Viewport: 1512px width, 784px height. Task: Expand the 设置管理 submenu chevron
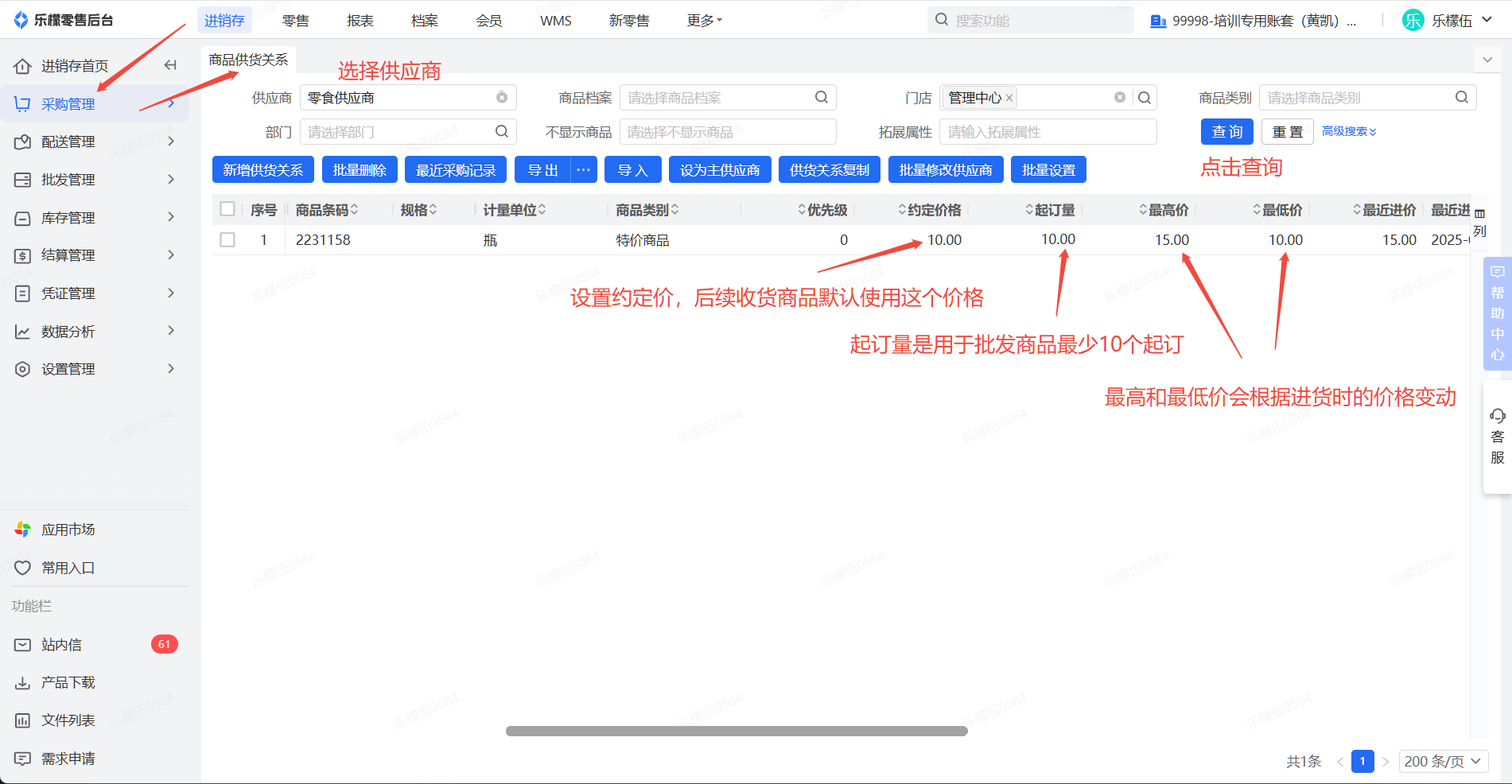(171, 369)
